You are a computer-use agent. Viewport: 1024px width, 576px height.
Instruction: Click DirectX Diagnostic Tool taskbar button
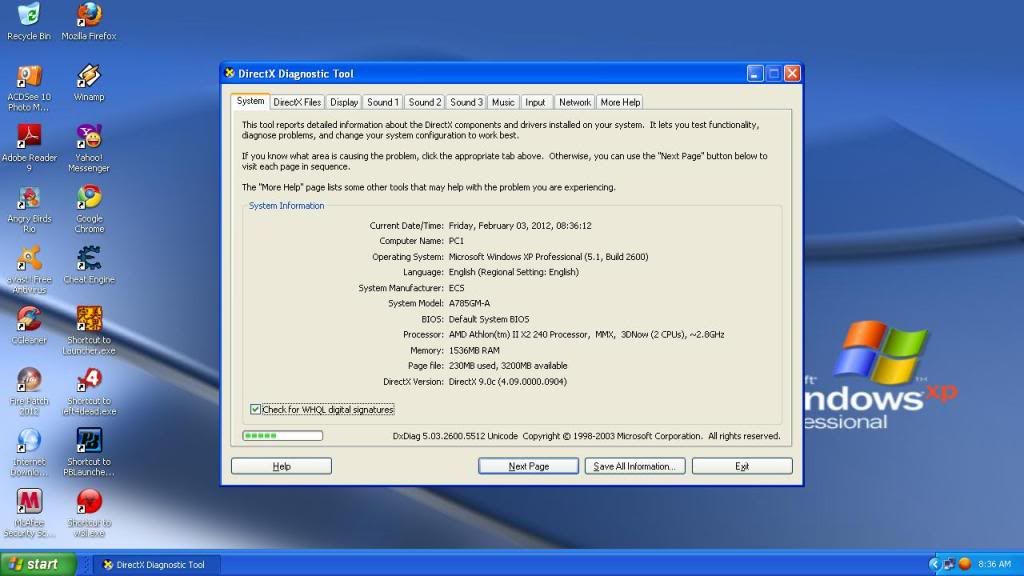tap(158, 564)
